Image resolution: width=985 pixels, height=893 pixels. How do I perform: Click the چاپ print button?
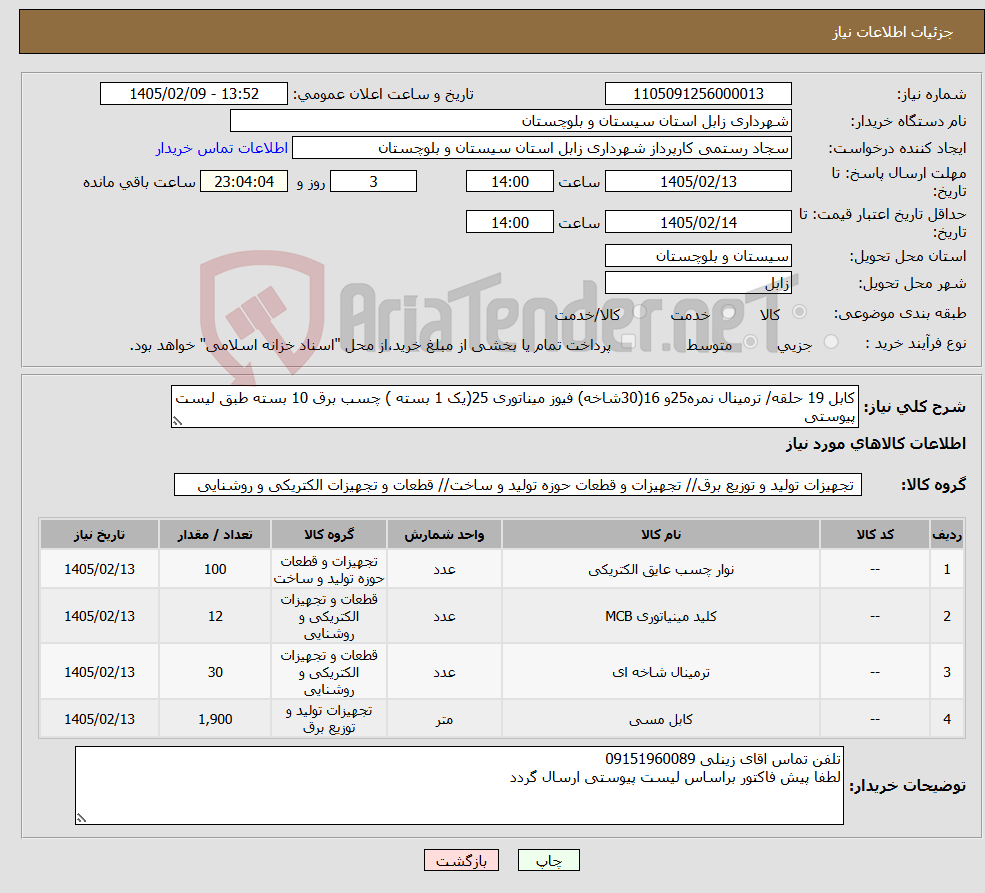(548, 860)
